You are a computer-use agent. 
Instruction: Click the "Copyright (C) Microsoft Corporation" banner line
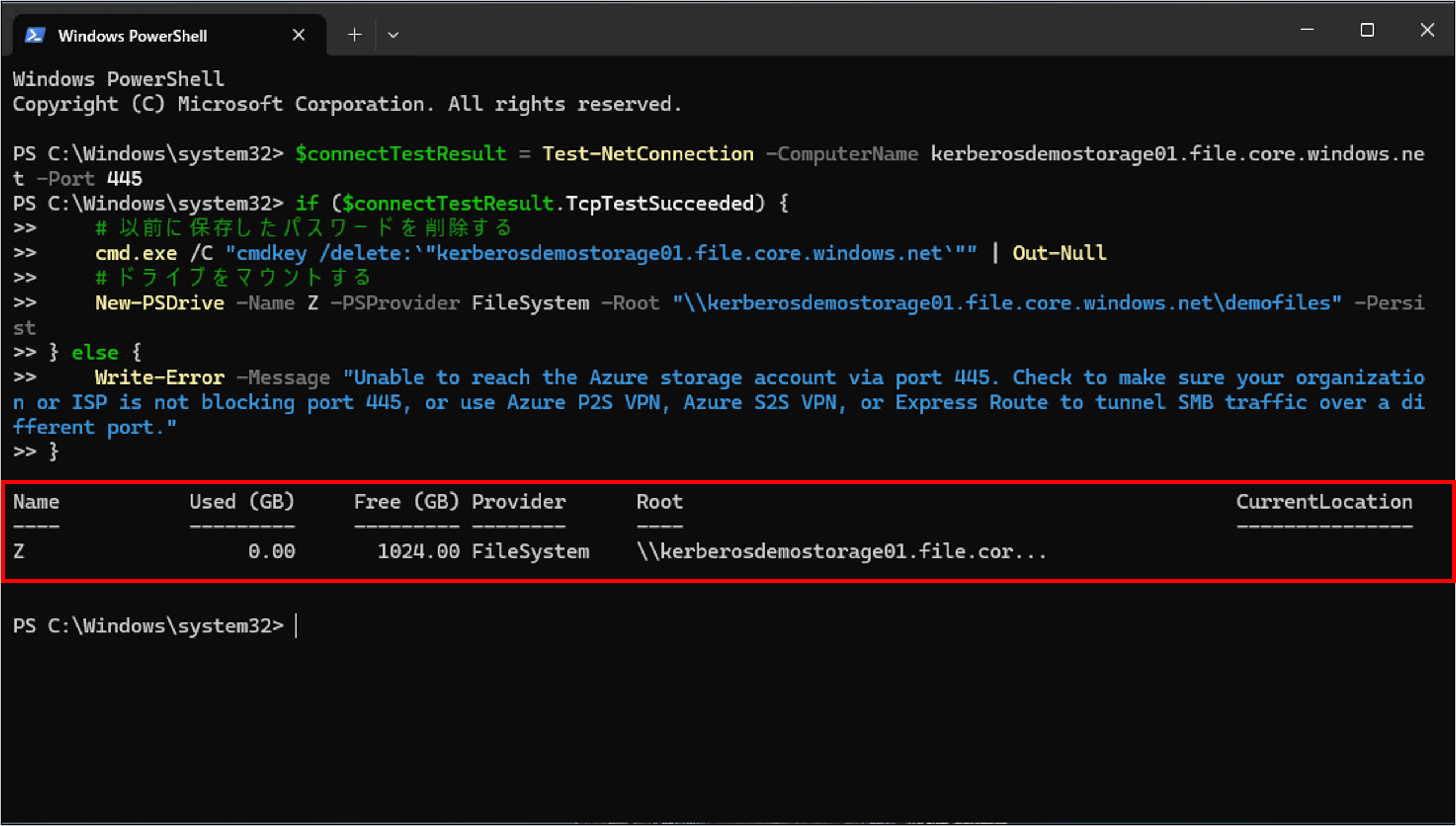(x=347, y=104)
